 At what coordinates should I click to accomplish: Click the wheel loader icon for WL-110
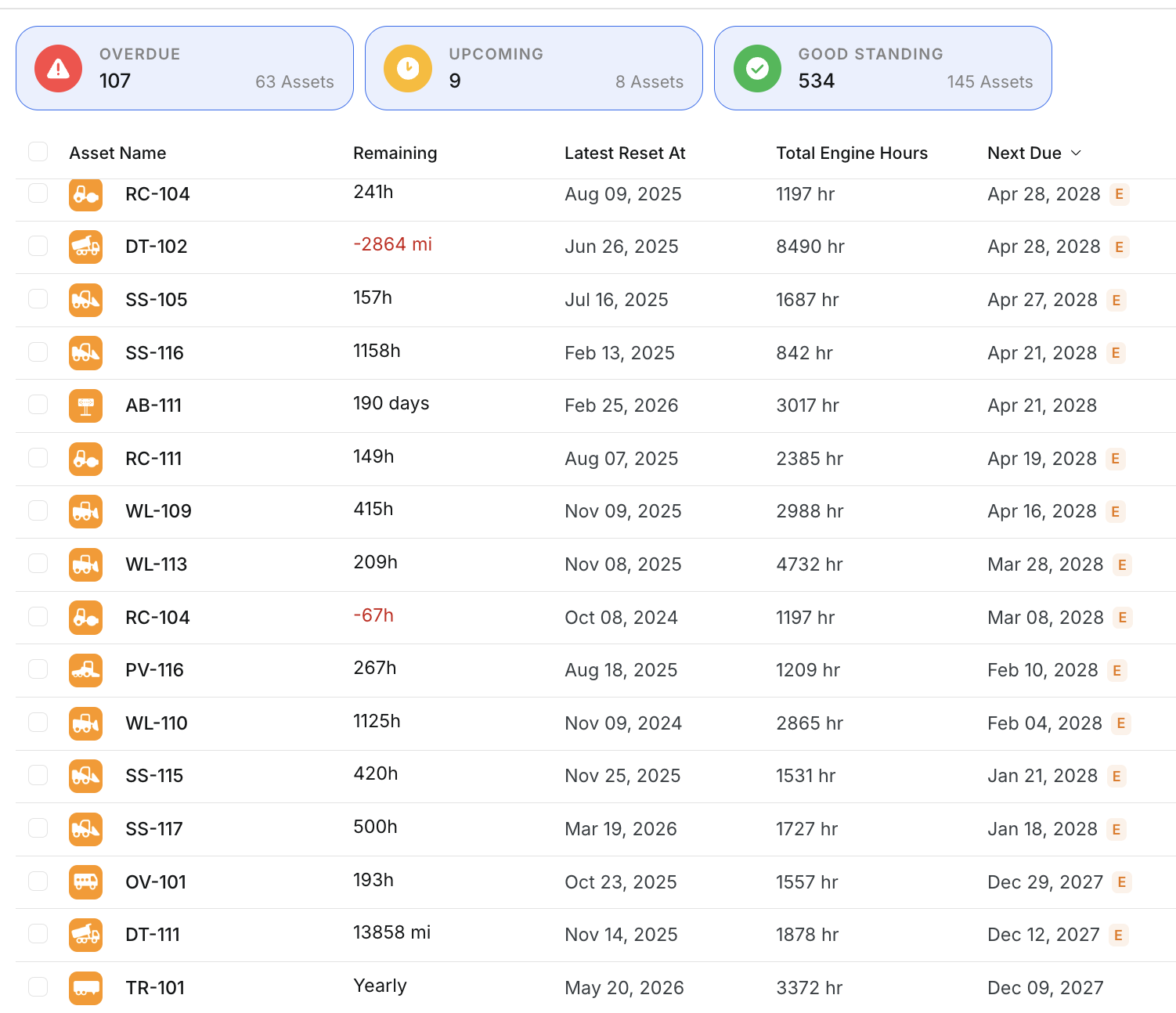pos(86,723)
